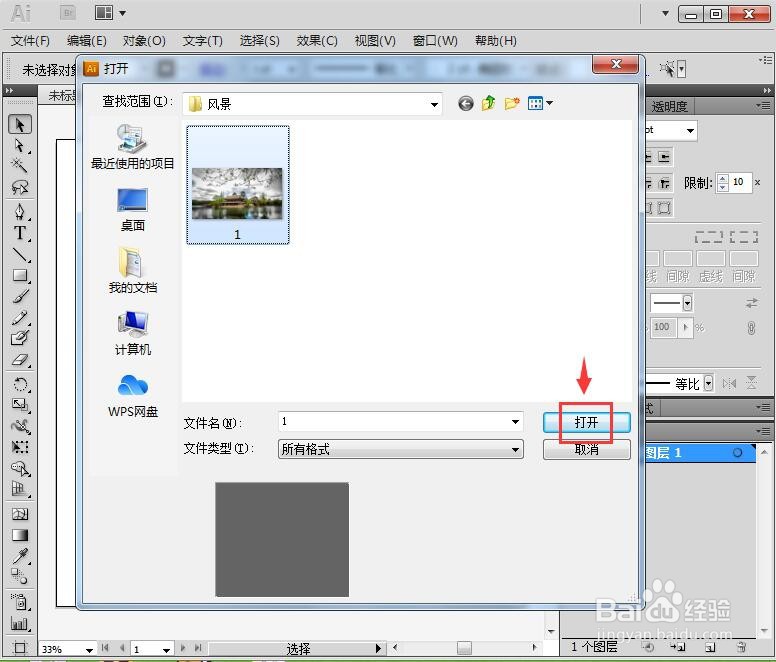Go to next artboard arrow
The width and height of the screenshot is (776, 662).
tap(183, 648)
